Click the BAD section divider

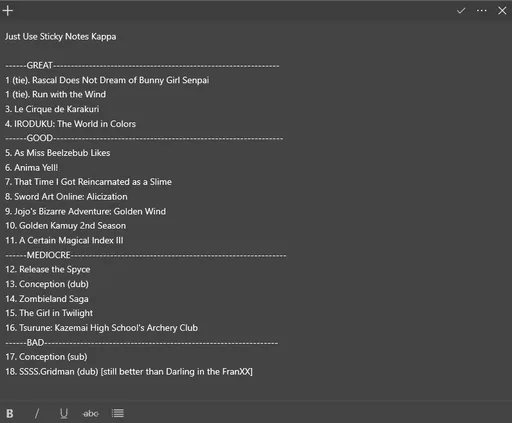(142, 342)
